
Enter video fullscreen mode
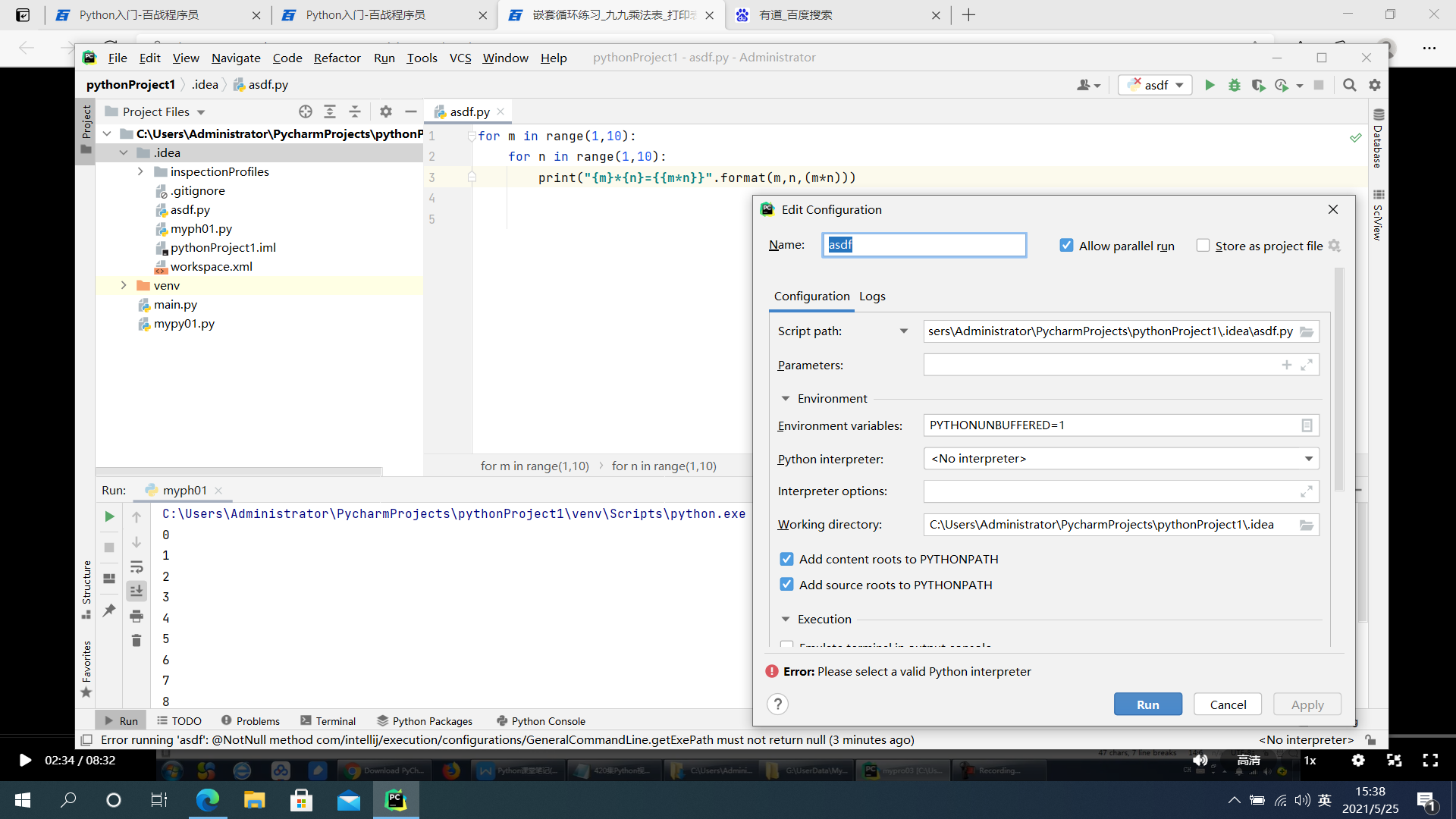pos(1430,760)
